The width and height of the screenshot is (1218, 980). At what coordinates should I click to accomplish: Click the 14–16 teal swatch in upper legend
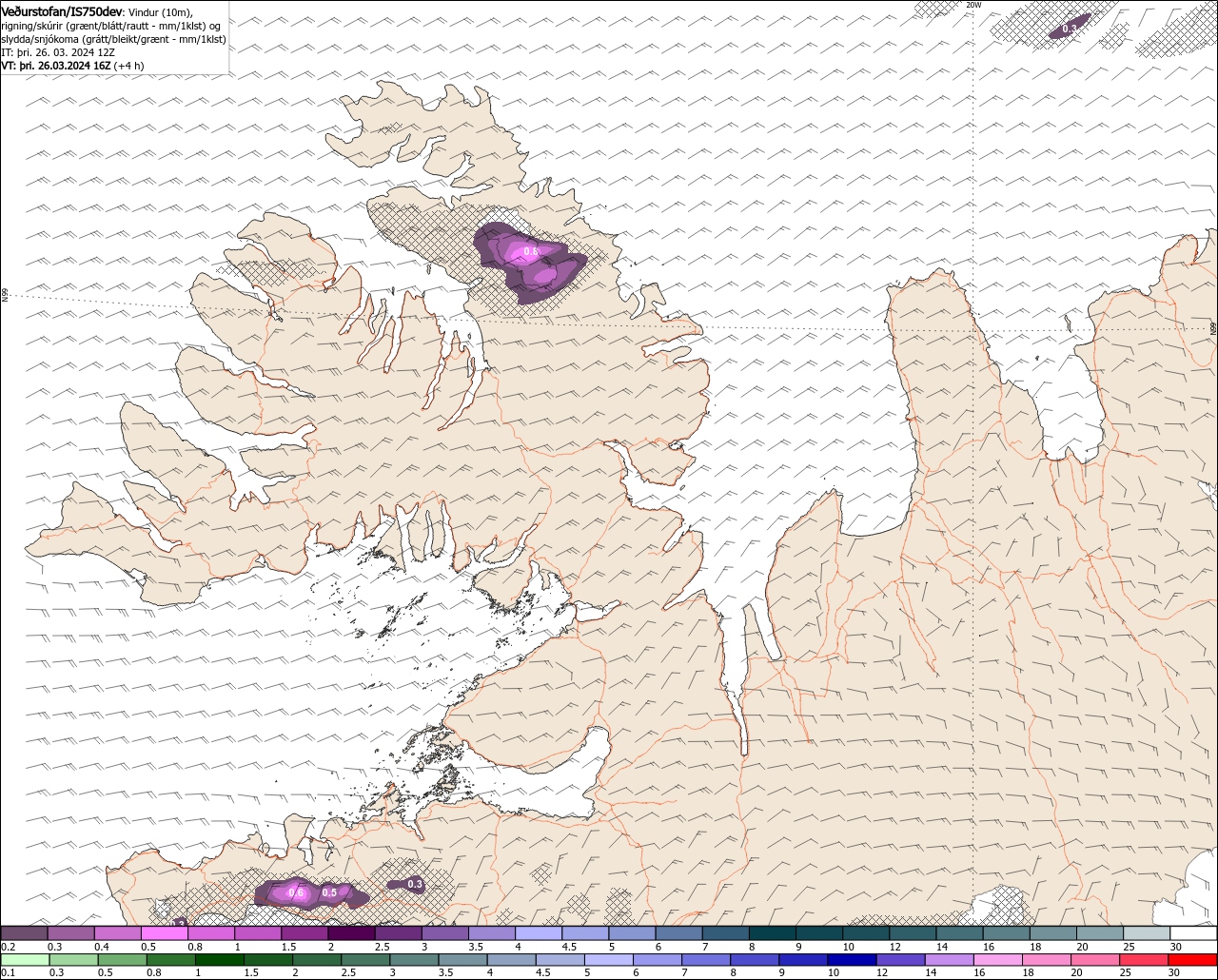(960, 933)
